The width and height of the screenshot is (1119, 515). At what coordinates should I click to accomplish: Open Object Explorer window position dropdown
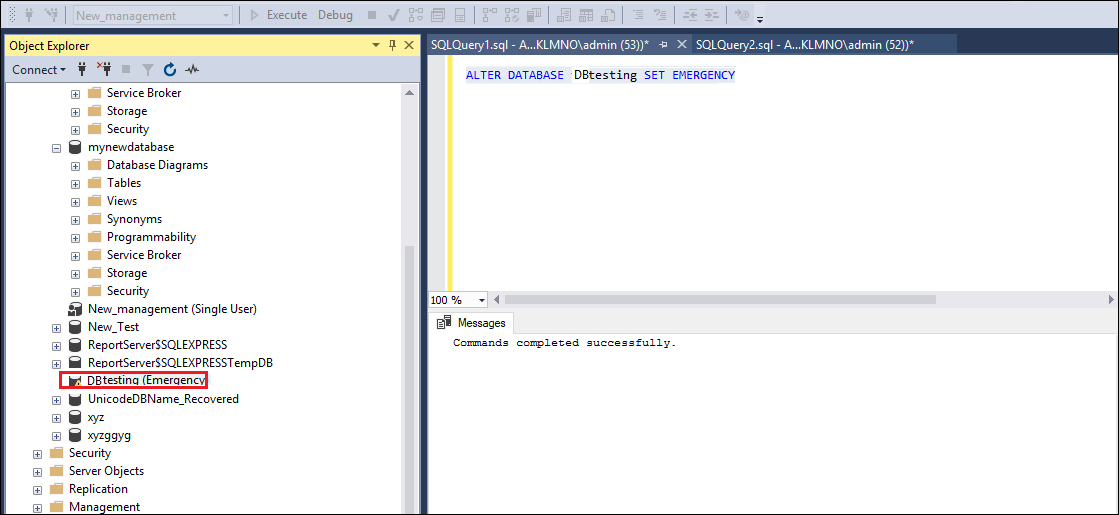(376, 46)
